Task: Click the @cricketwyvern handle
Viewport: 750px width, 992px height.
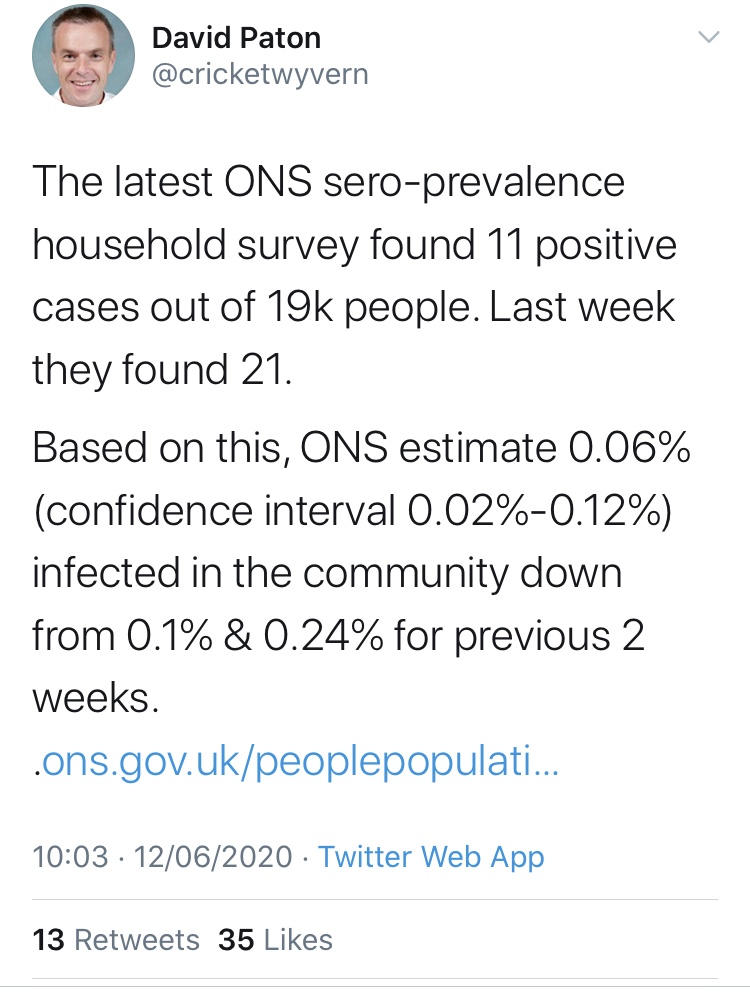Action: click(x=259, y=75)
